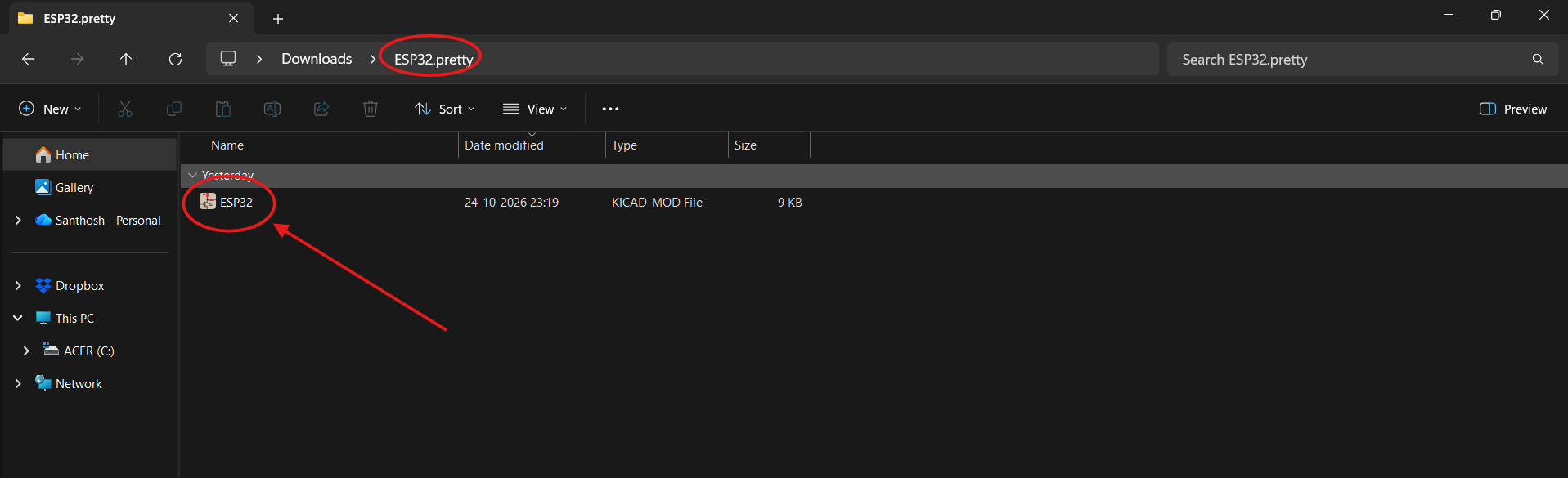Click the breadcrumb chevron after This PC icon
The width and height of the screenshot is (1568, 478).
pos(259,59)
